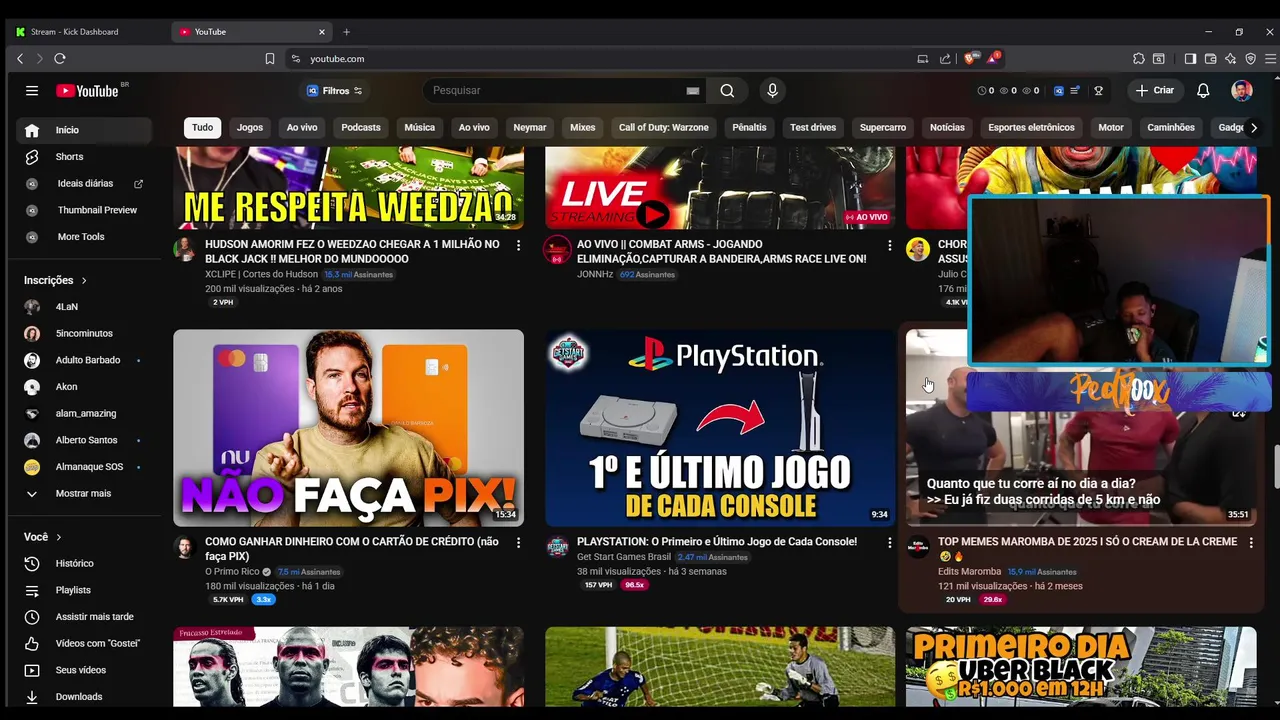This screenshot has width=1280, height=720.
Task: Open More Tools in sidebar
Action: coord(80,237)
